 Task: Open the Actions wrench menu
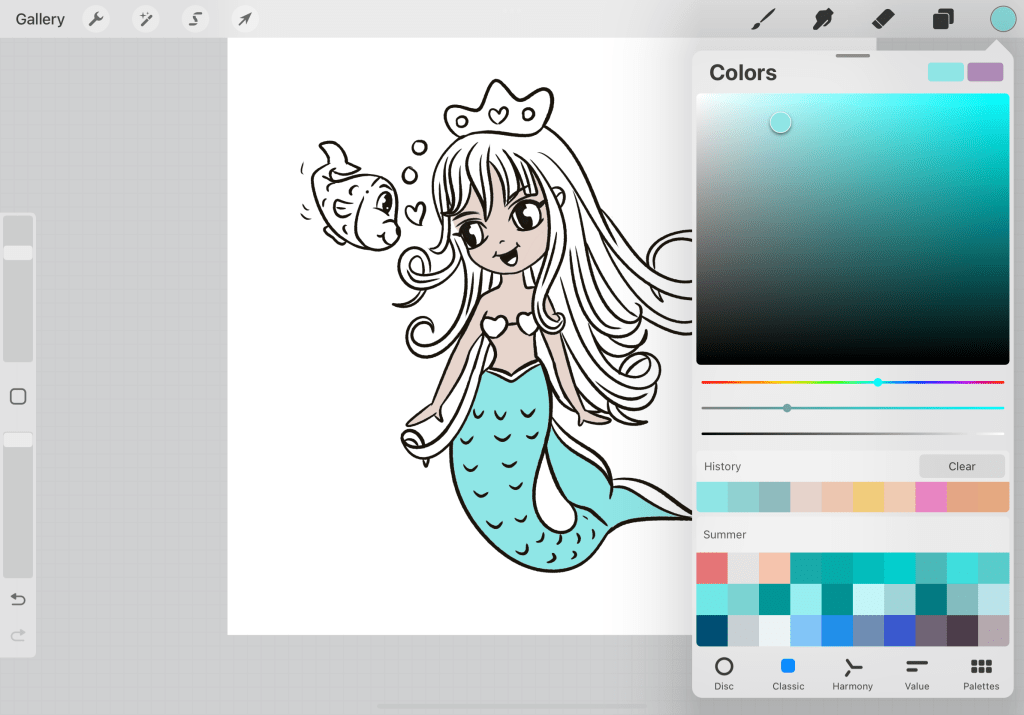click(x=96, y=19)
